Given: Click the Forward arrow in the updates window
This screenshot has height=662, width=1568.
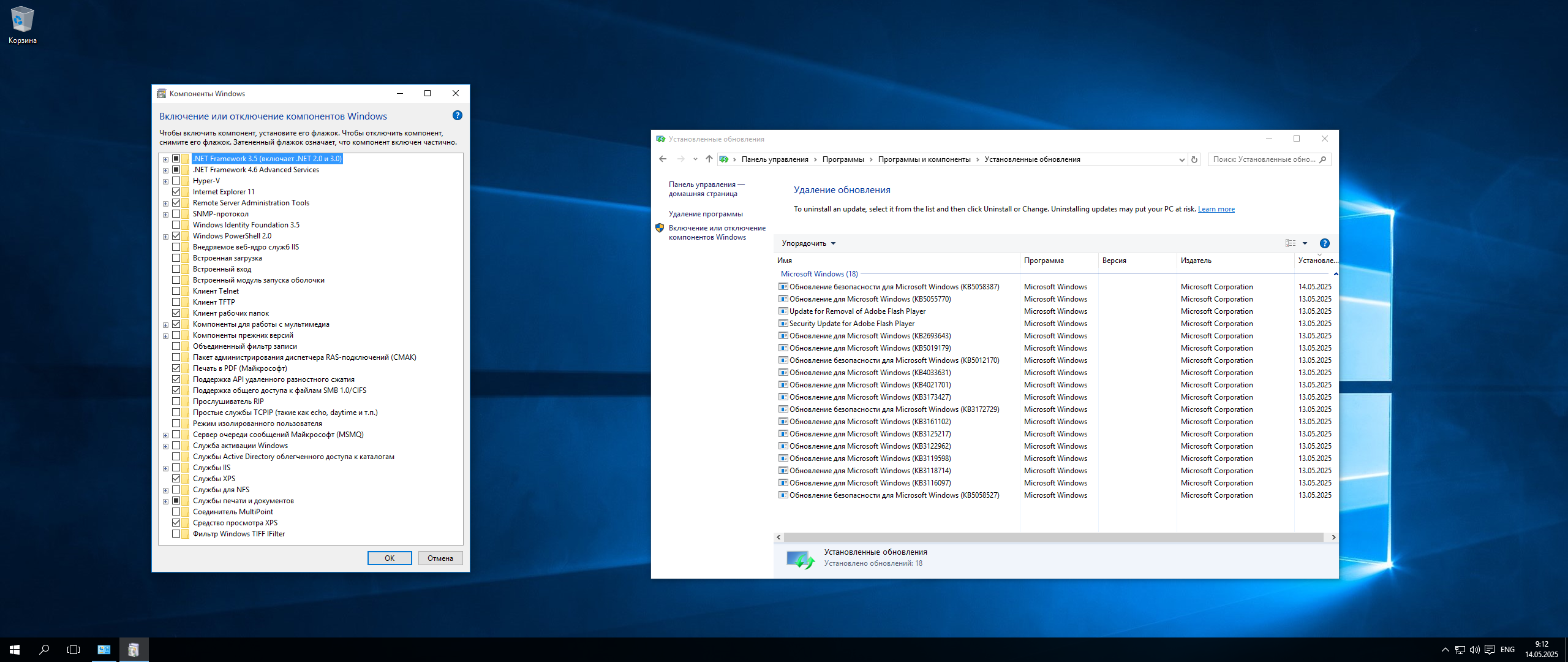Looking at the screenshot, I should coord(680,159).
